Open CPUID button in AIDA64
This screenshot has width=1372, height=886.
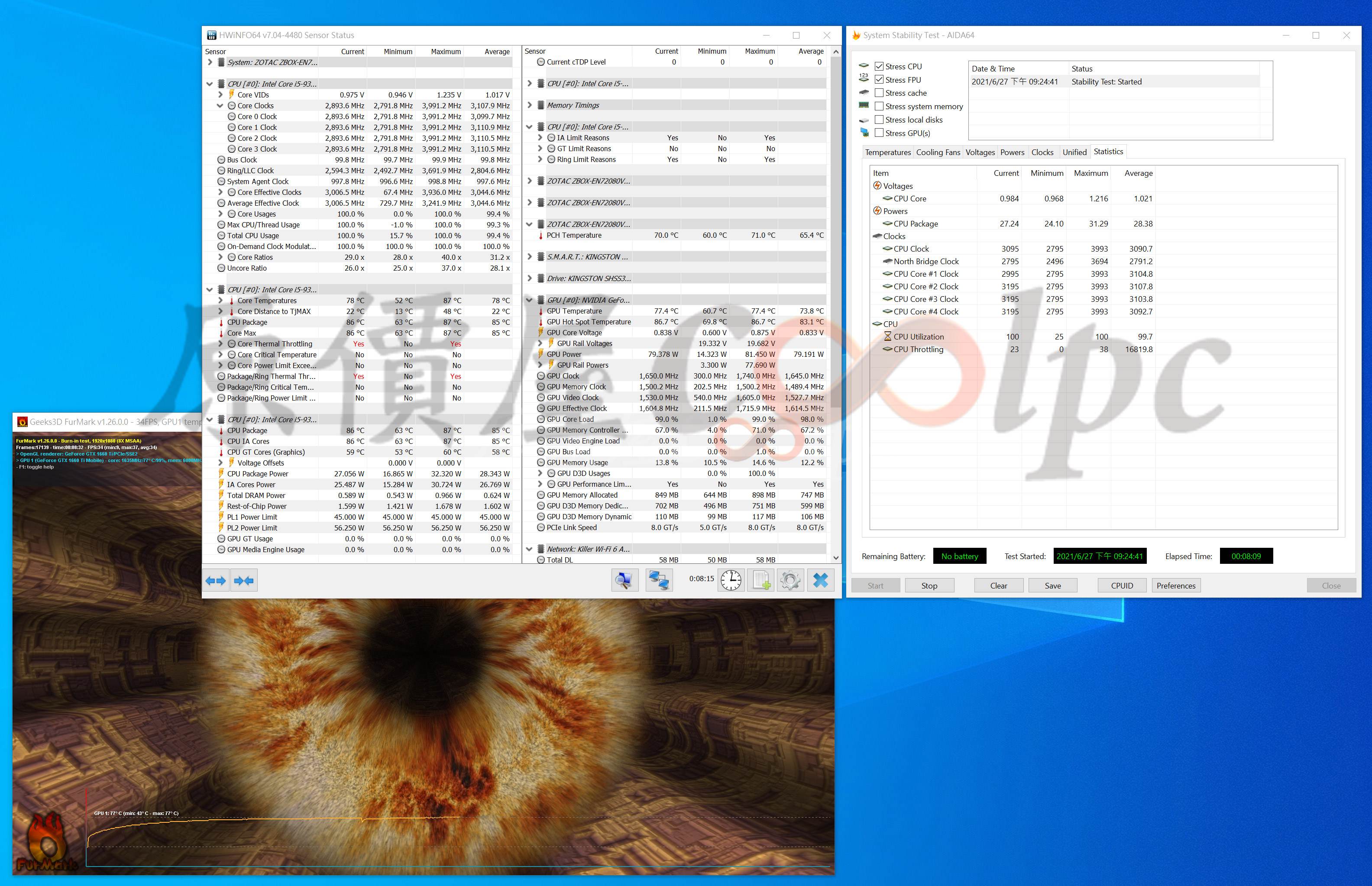(x=1122, y=585)
